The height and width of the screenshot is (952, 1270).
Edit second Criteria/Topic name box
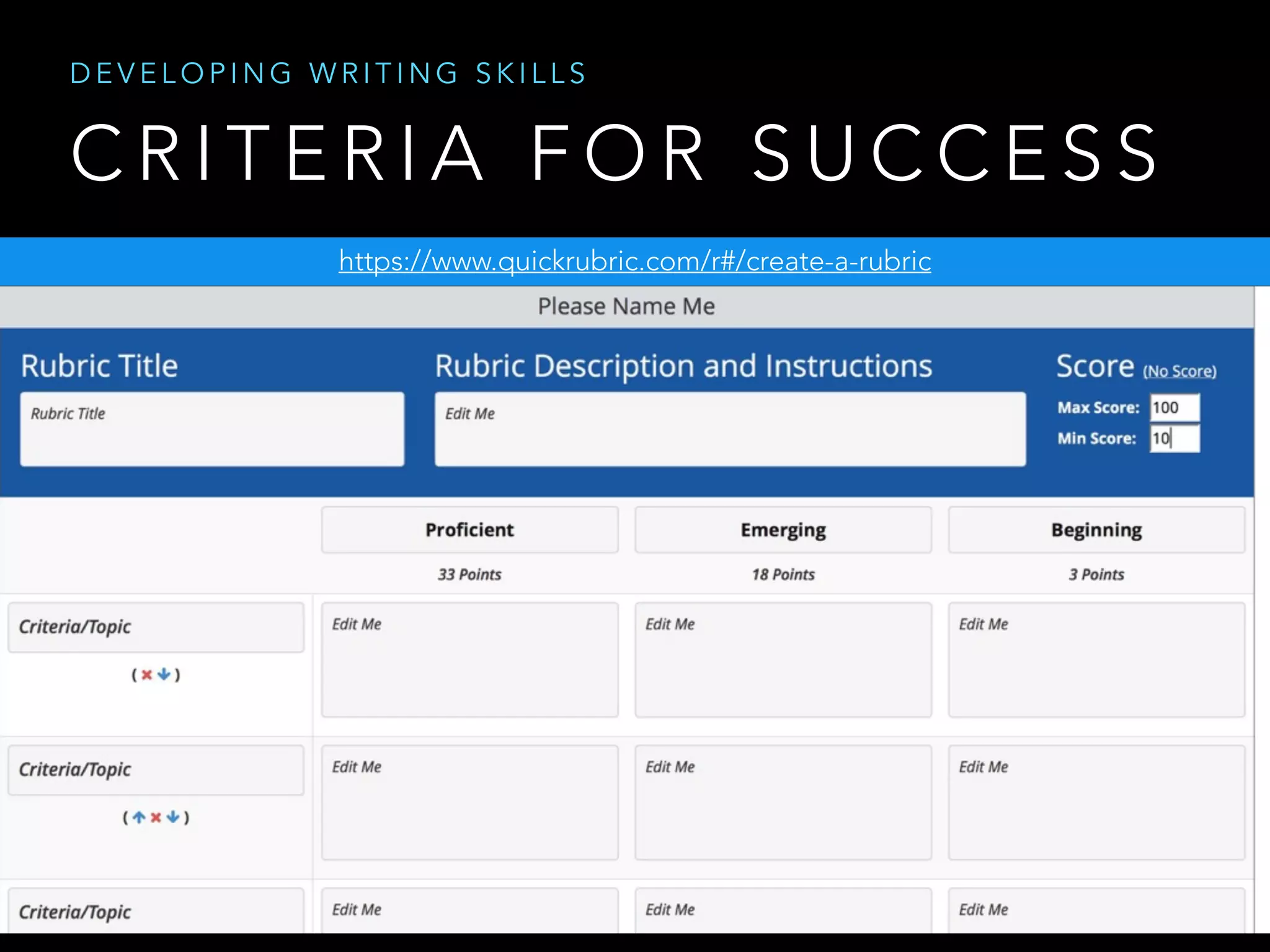click(156, 770)
